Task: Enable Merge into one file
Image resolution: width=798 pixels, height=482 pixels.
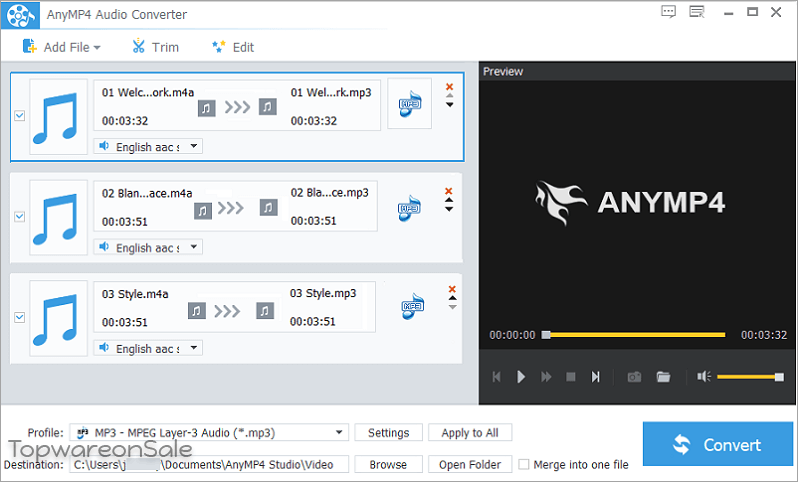Action: point(523,464)
